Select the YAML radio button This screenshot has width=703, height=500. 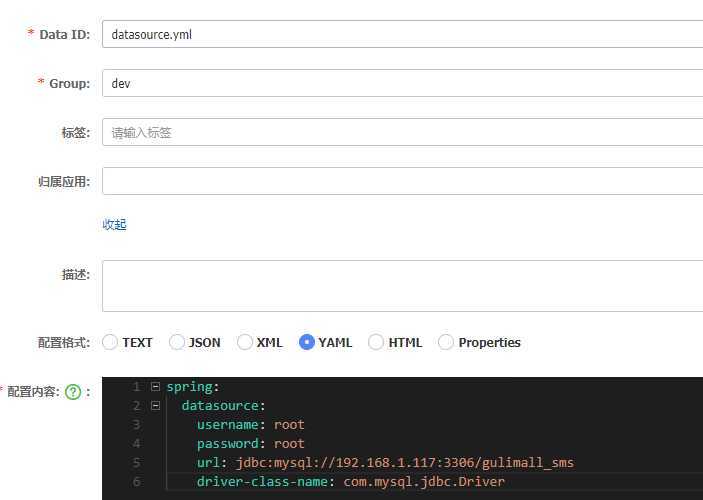point(308,342)
